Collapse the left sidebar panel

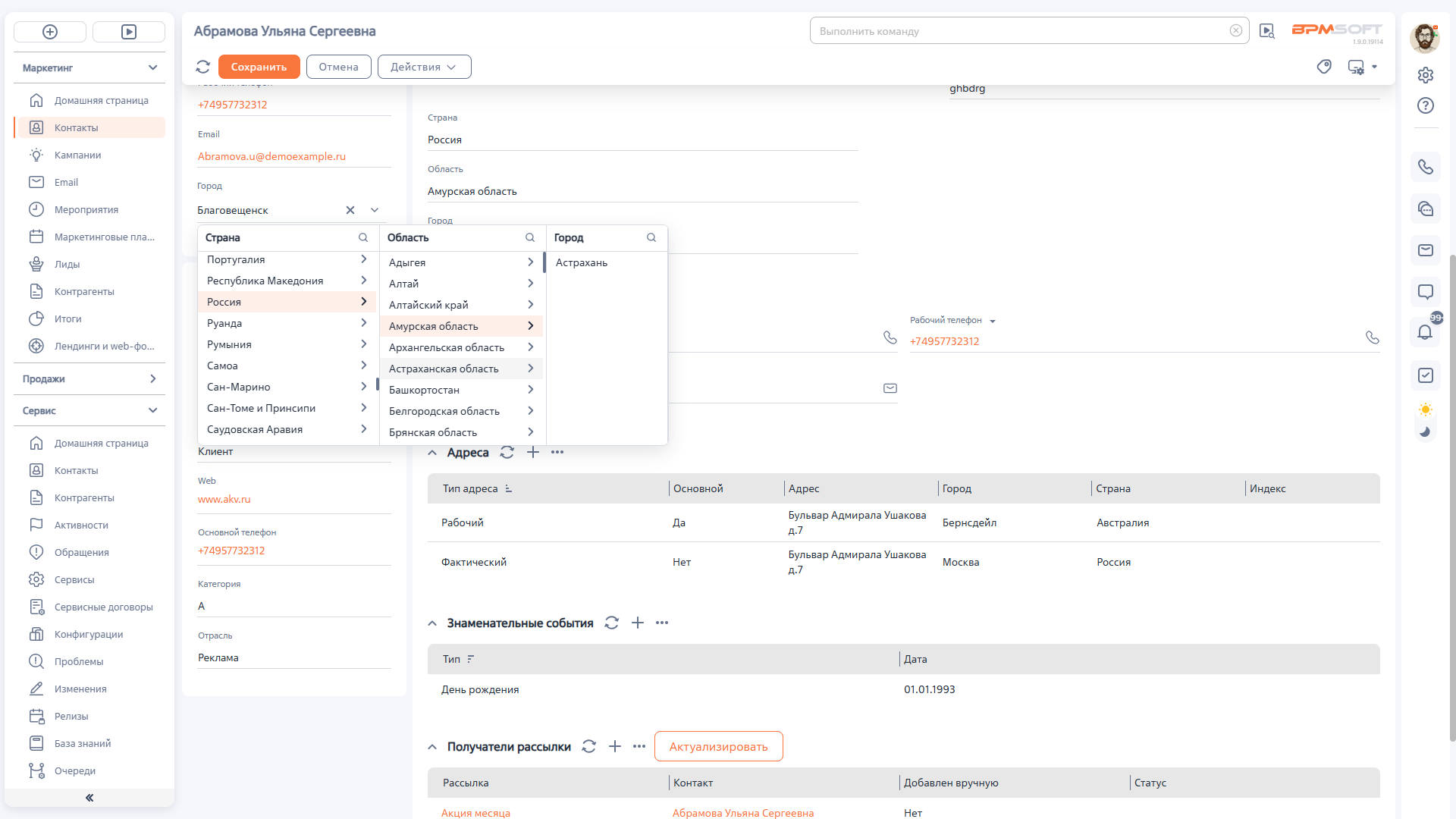[89, 798]
